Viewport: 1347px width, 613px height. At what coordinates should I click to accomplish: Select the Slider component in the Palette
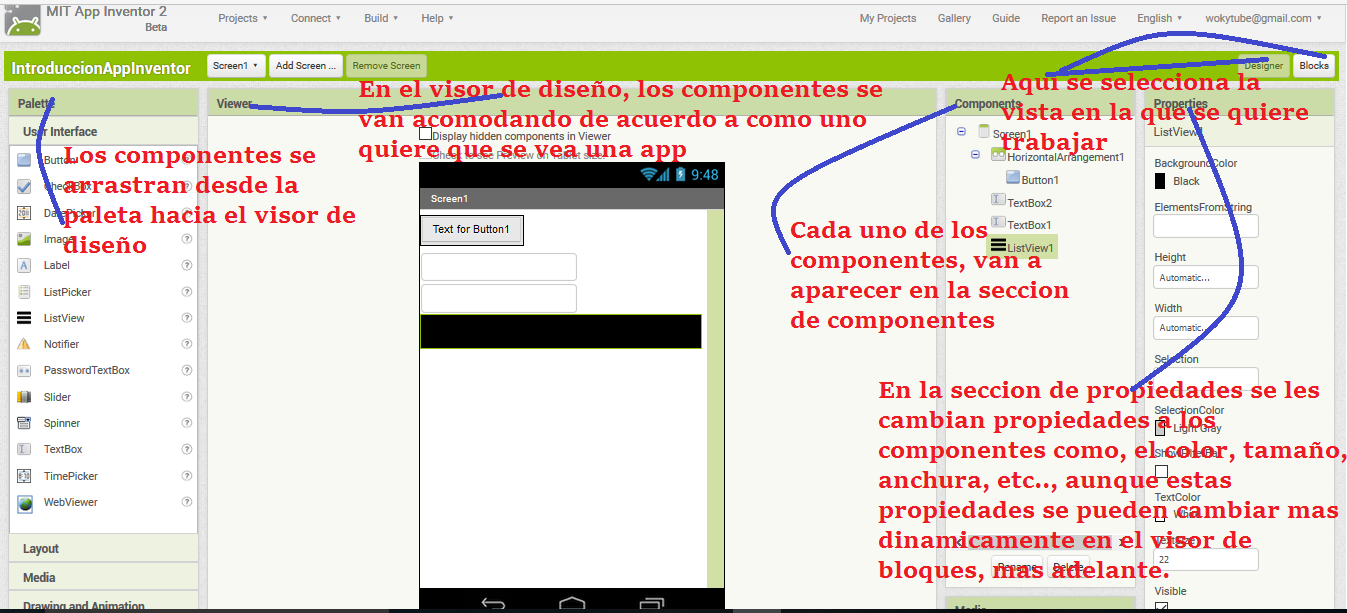55,396
